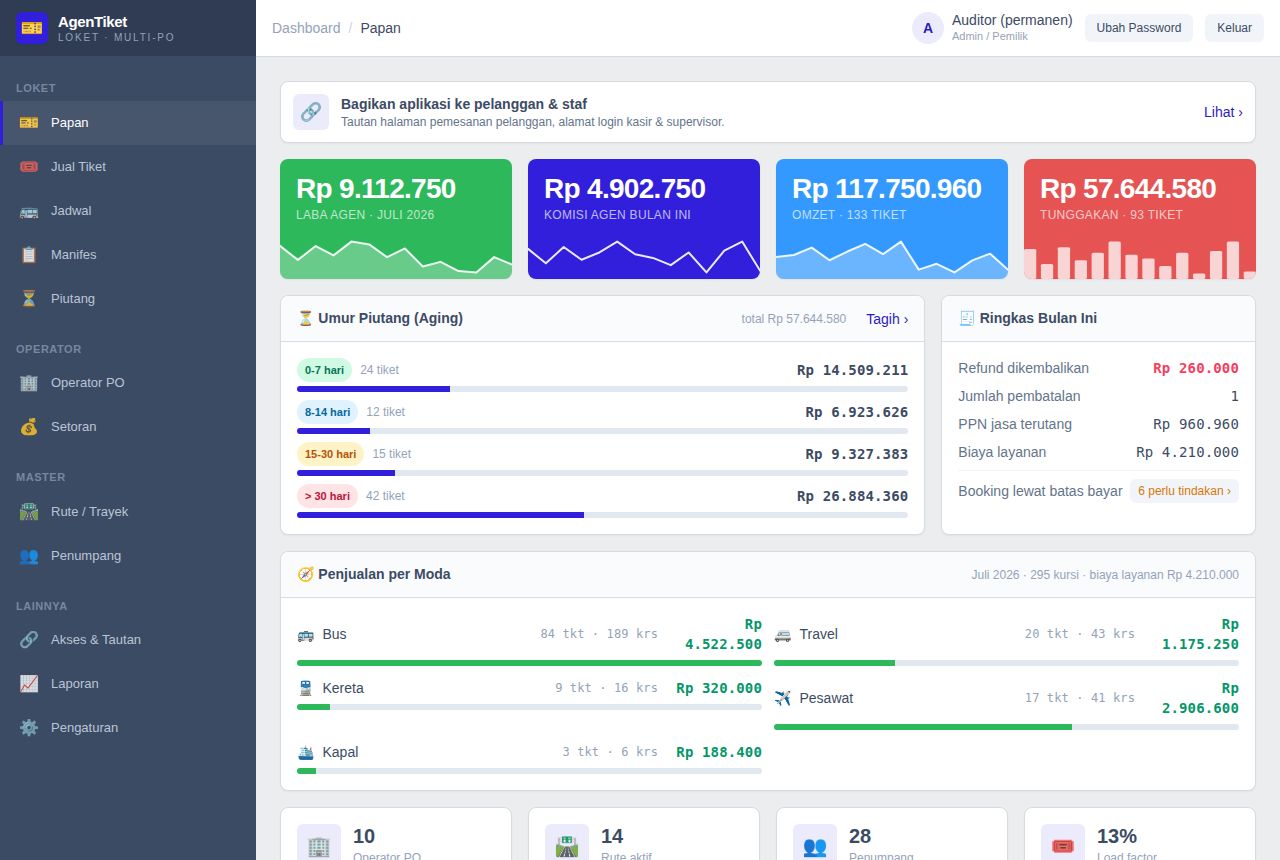Click the Jadwal bus icon in sidebar
This screenshot has width=1280, height=860.
[x=29, y=210]
